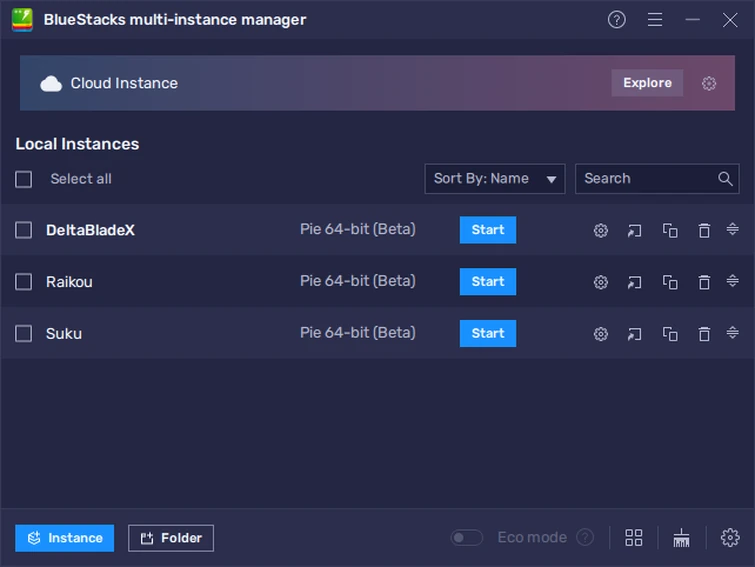Open multi-instance manager settings gear
This screenshot has height=567, width=755.
(730, 538)
